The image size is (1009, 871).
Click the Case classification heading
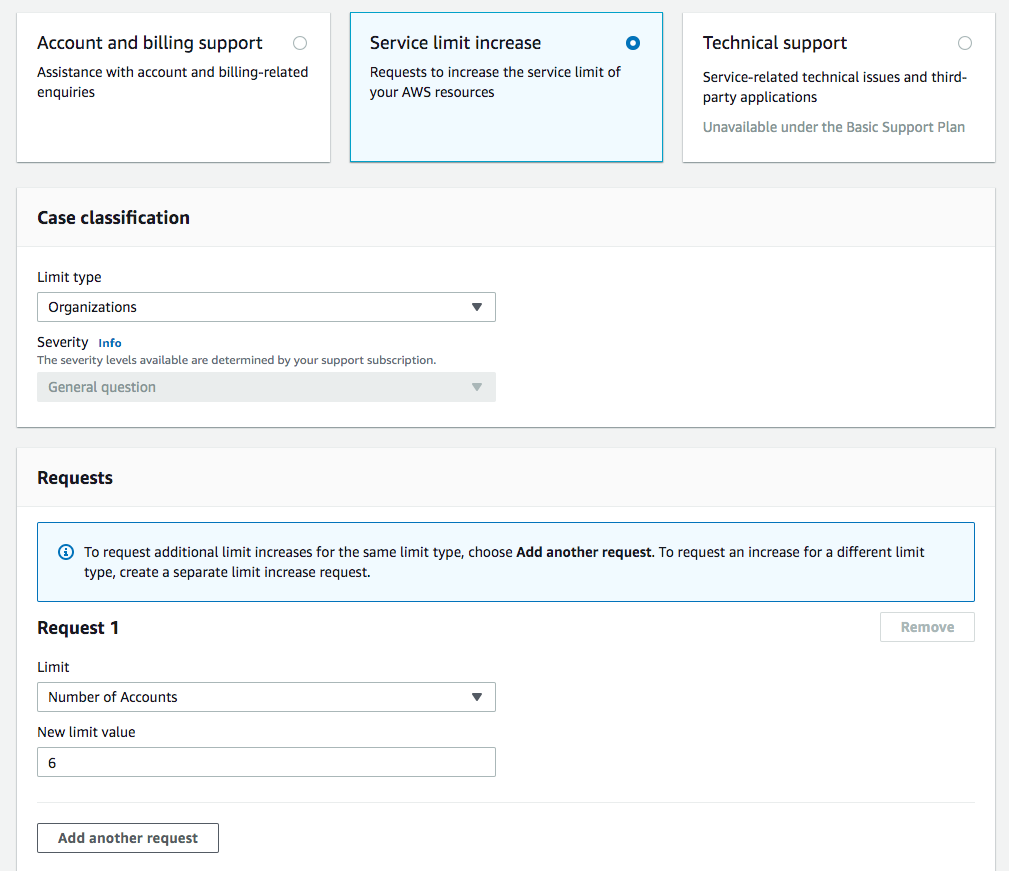113,217
